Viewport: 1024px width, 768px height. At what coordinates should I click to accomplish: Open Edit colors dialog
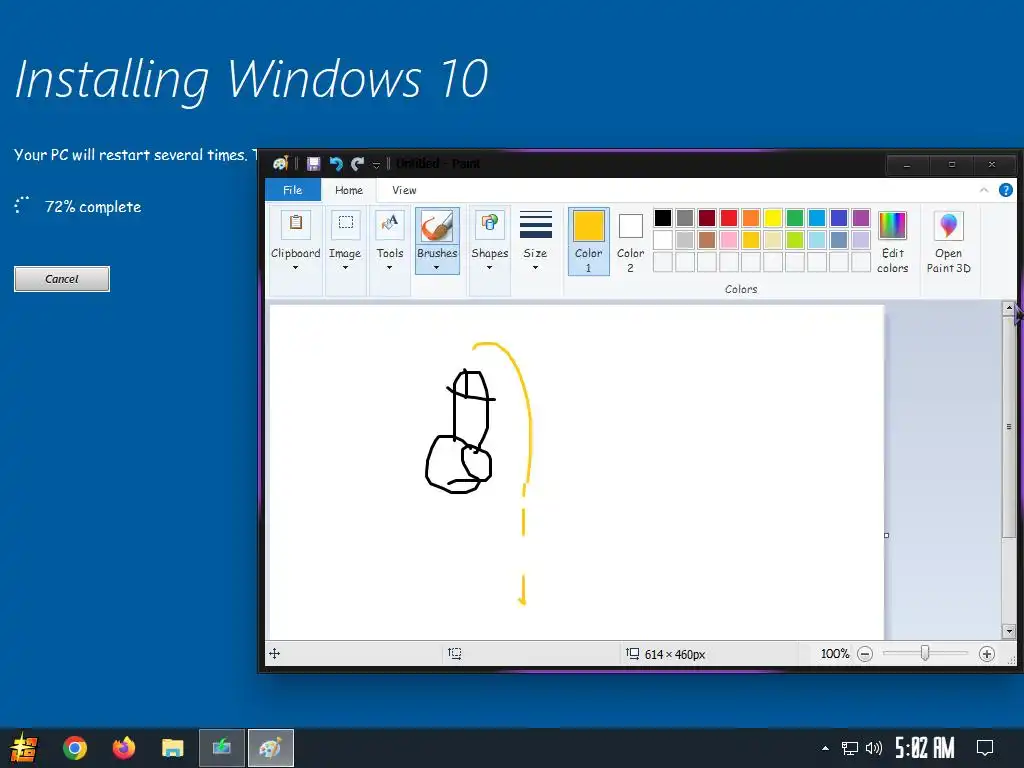click(x=892, y=242)
